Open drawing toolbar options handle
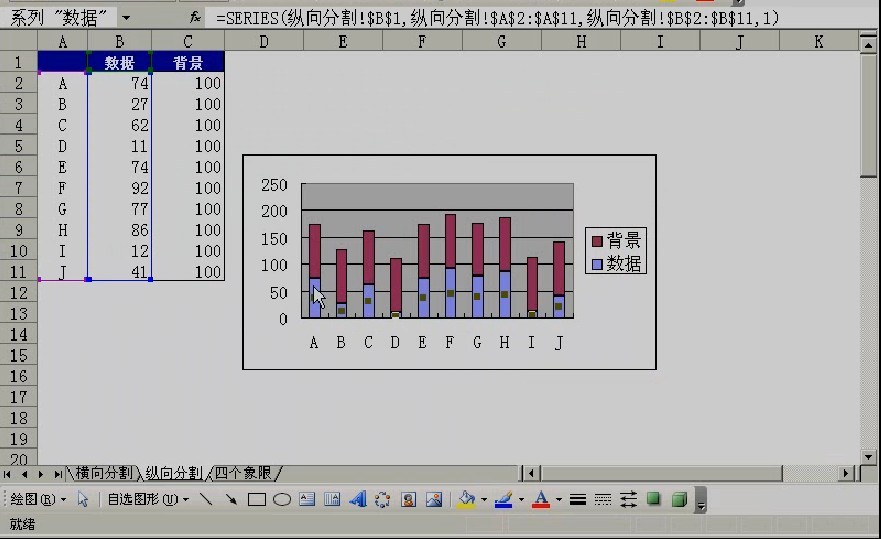 tap(701, 500)
